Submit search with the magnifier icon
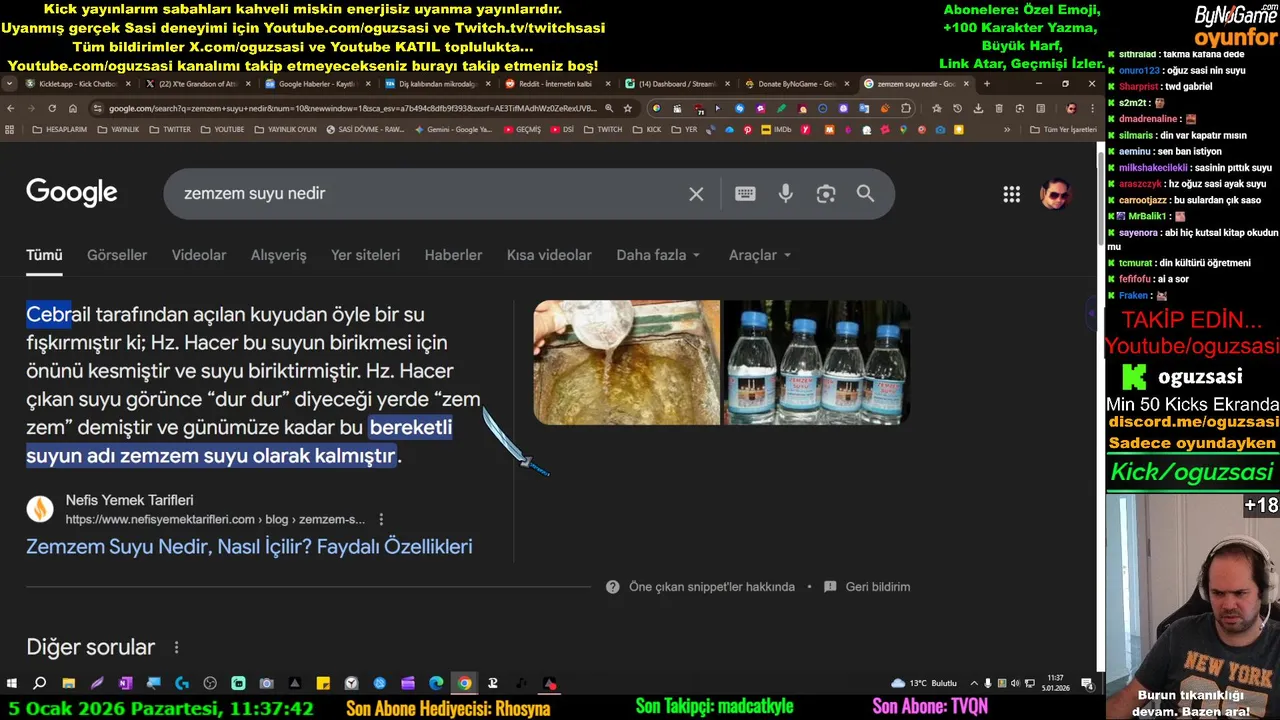The height and width of the screenshot is (720, 1280). pos(865,194)
